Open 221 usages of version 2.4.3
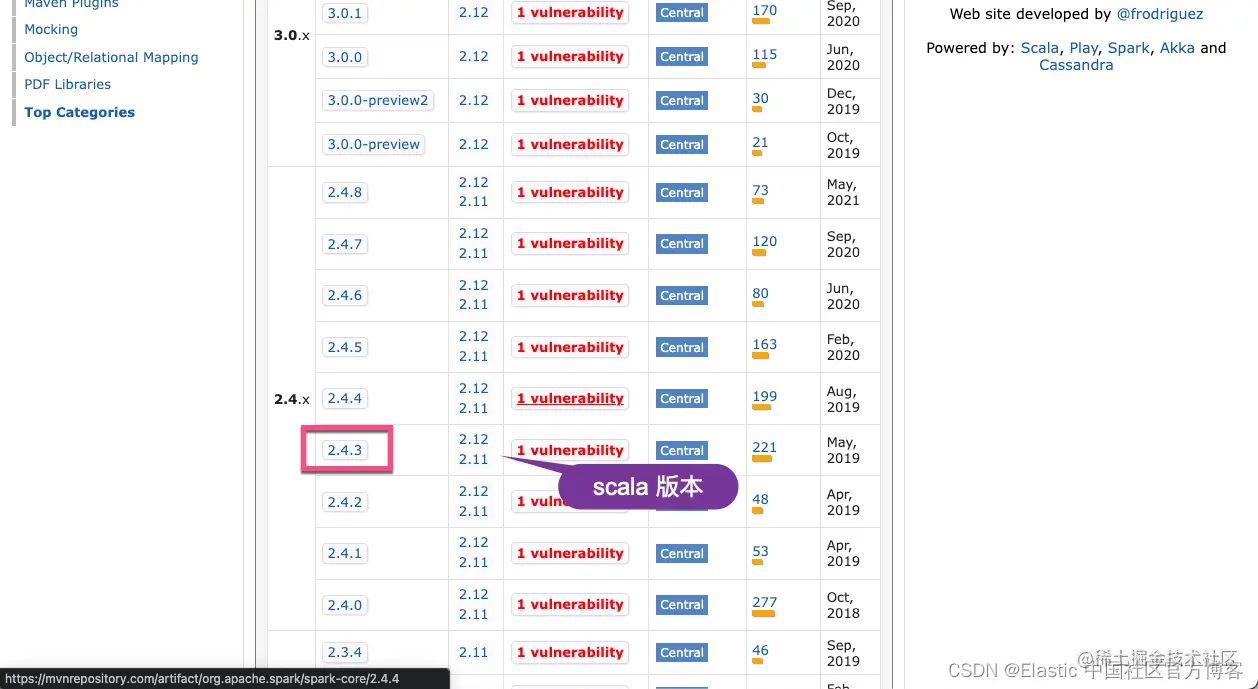1258x689 pixels. 765,448
